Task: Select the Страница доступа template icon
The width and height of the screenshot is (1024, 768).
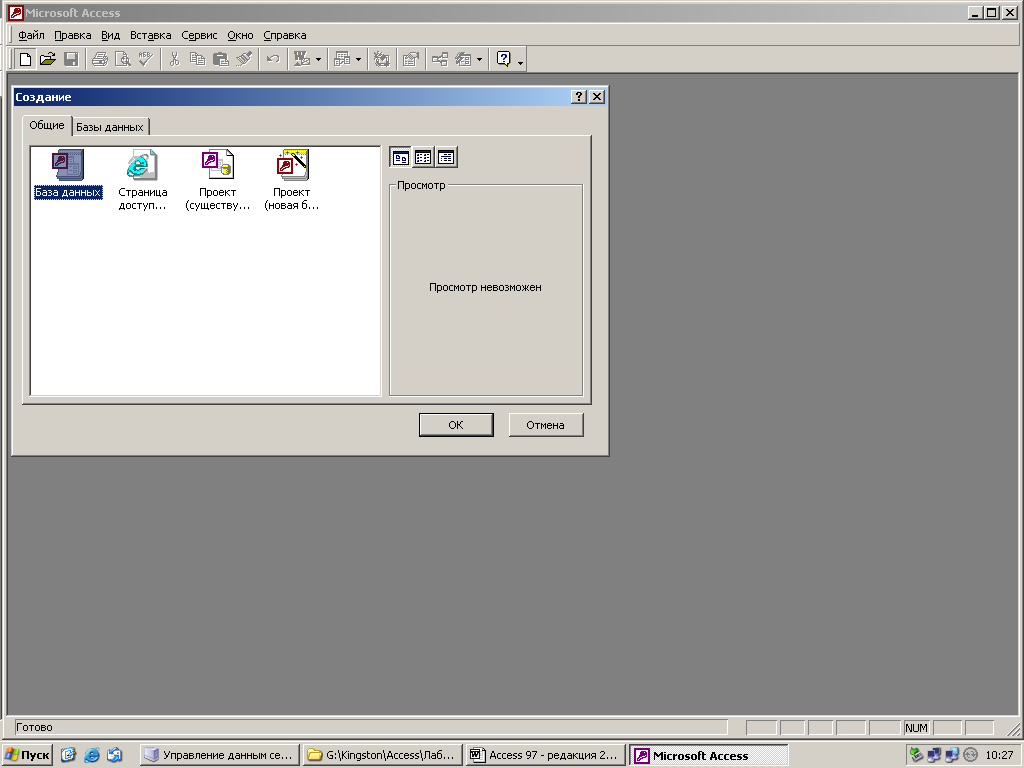Action: click(x=142, y=180)
